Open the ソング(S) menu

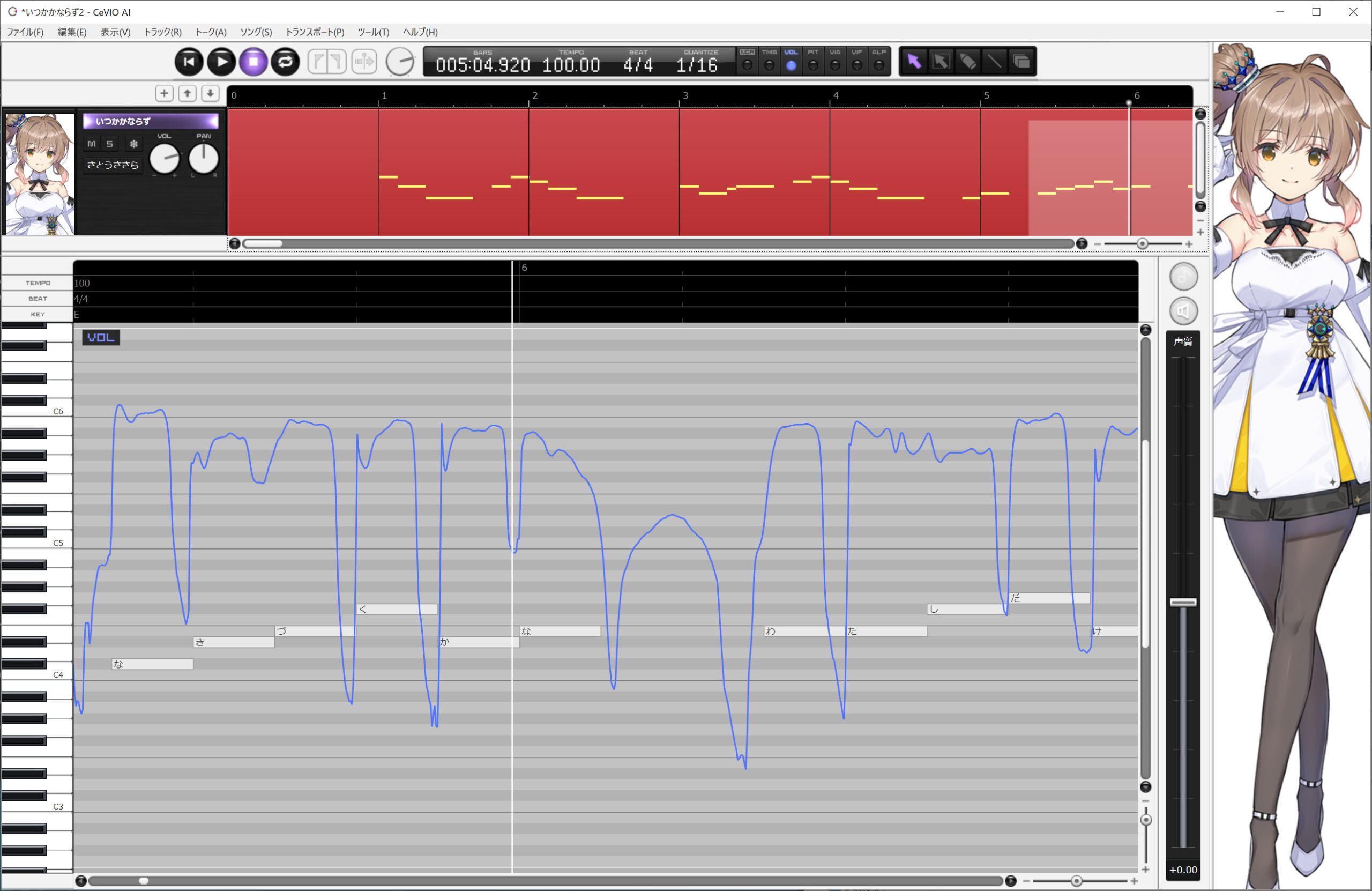pos(256,32)
